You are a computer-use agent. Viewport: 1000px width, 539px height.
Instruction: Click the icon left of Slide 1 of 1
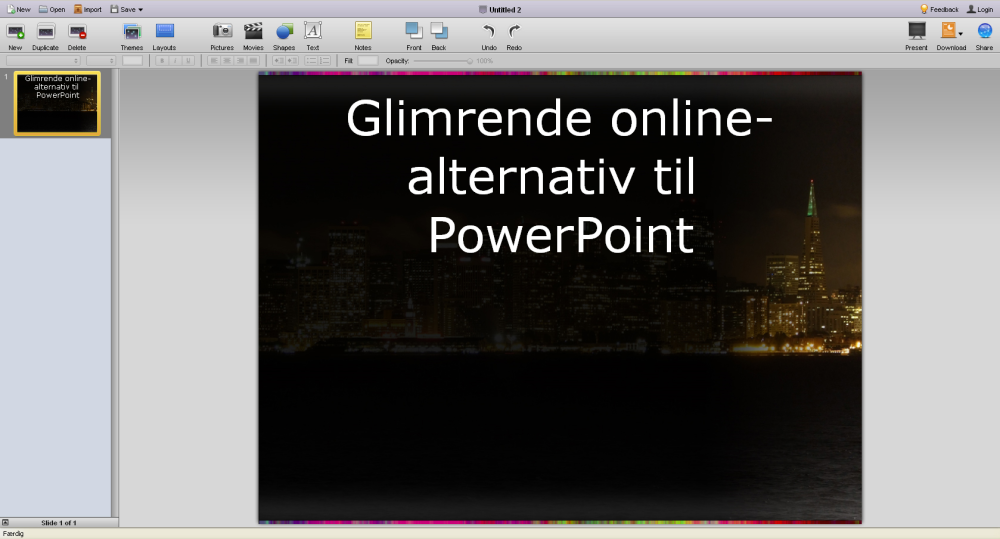pos(5,522)
